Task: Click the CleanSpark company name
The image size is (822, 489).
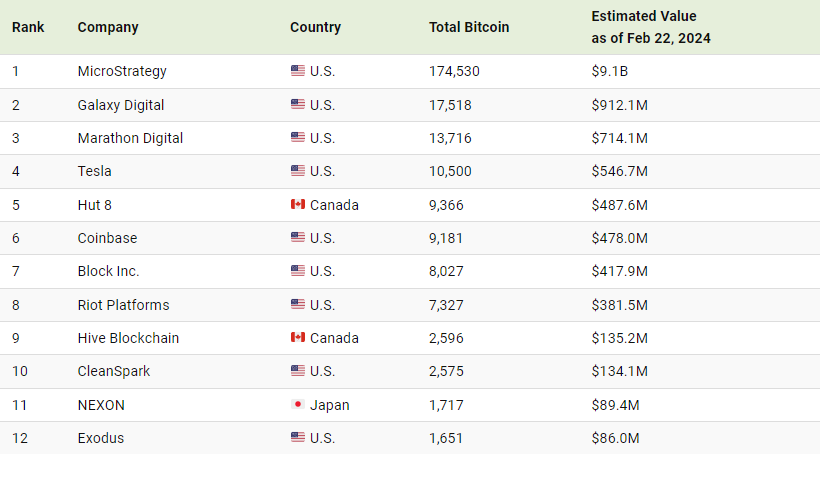Action: click(x=114, y=371)
